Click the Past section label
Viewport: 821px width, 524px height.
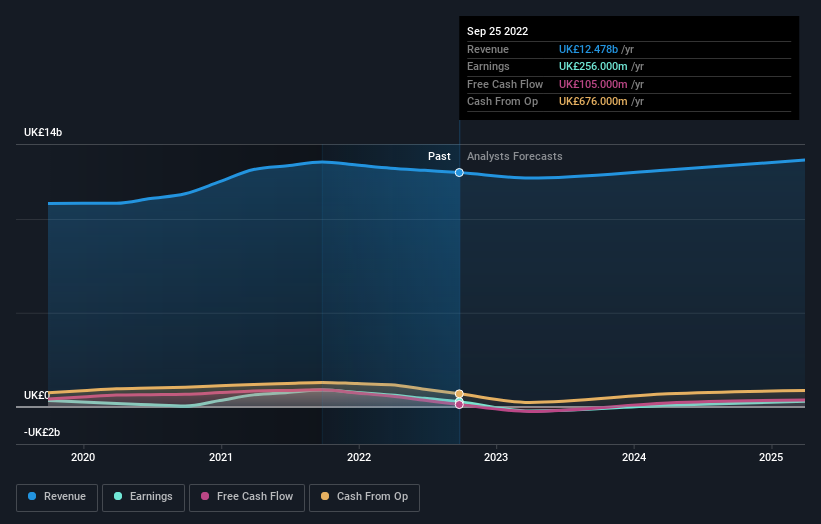click(439, 156)
